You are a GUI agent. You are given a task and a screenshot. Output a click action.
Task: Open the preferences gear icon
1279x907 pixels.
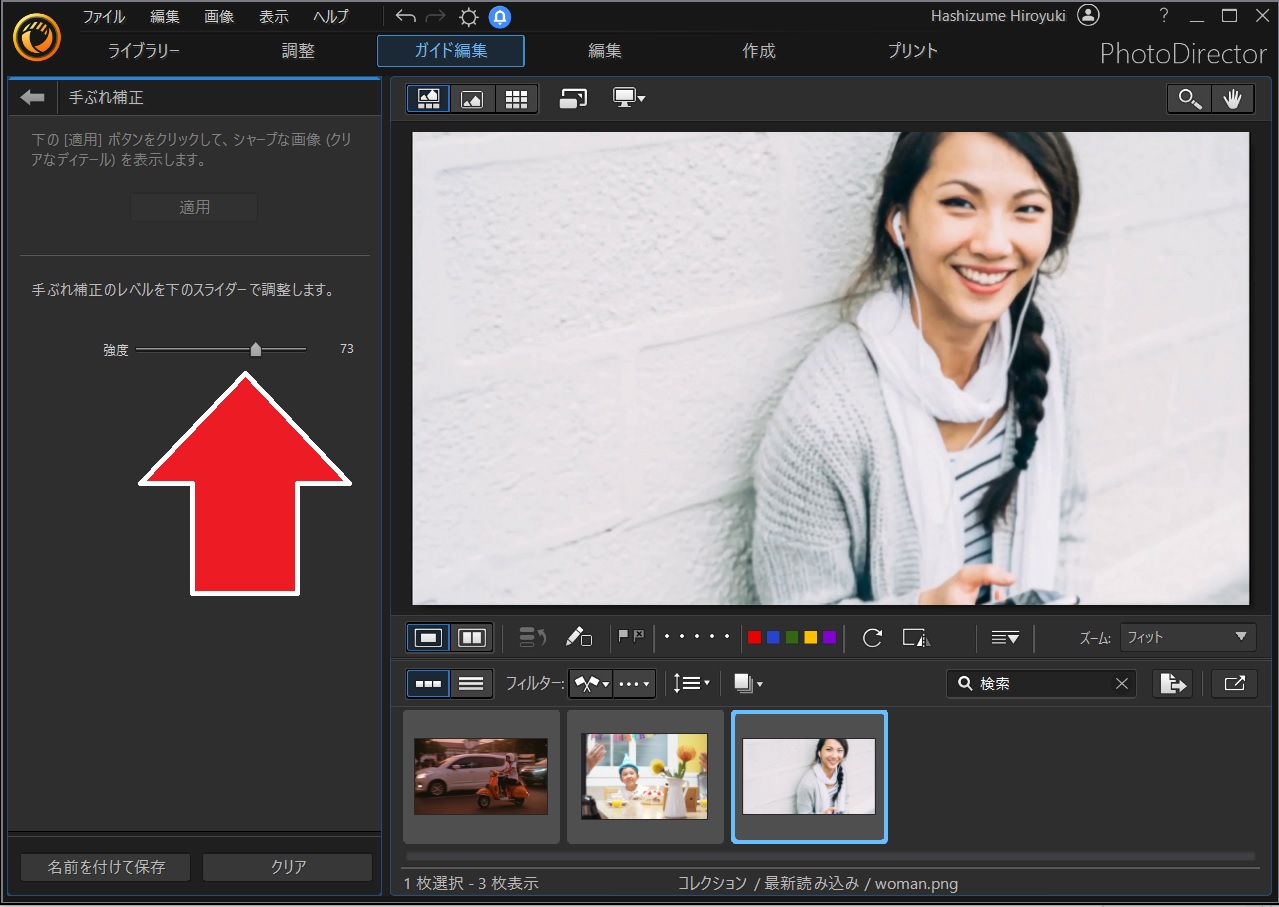(x=468, y=16)
